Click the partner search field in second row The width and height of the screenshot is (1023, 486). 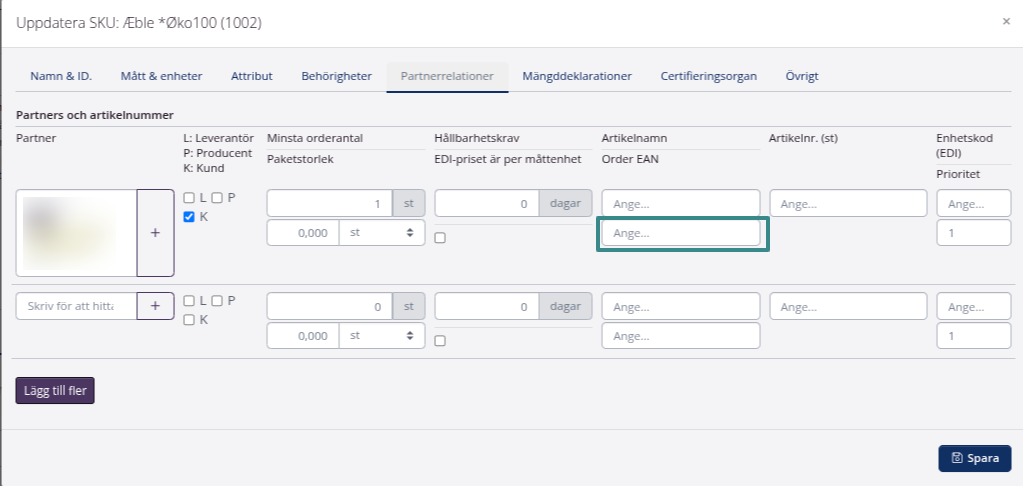coord(75,306)
